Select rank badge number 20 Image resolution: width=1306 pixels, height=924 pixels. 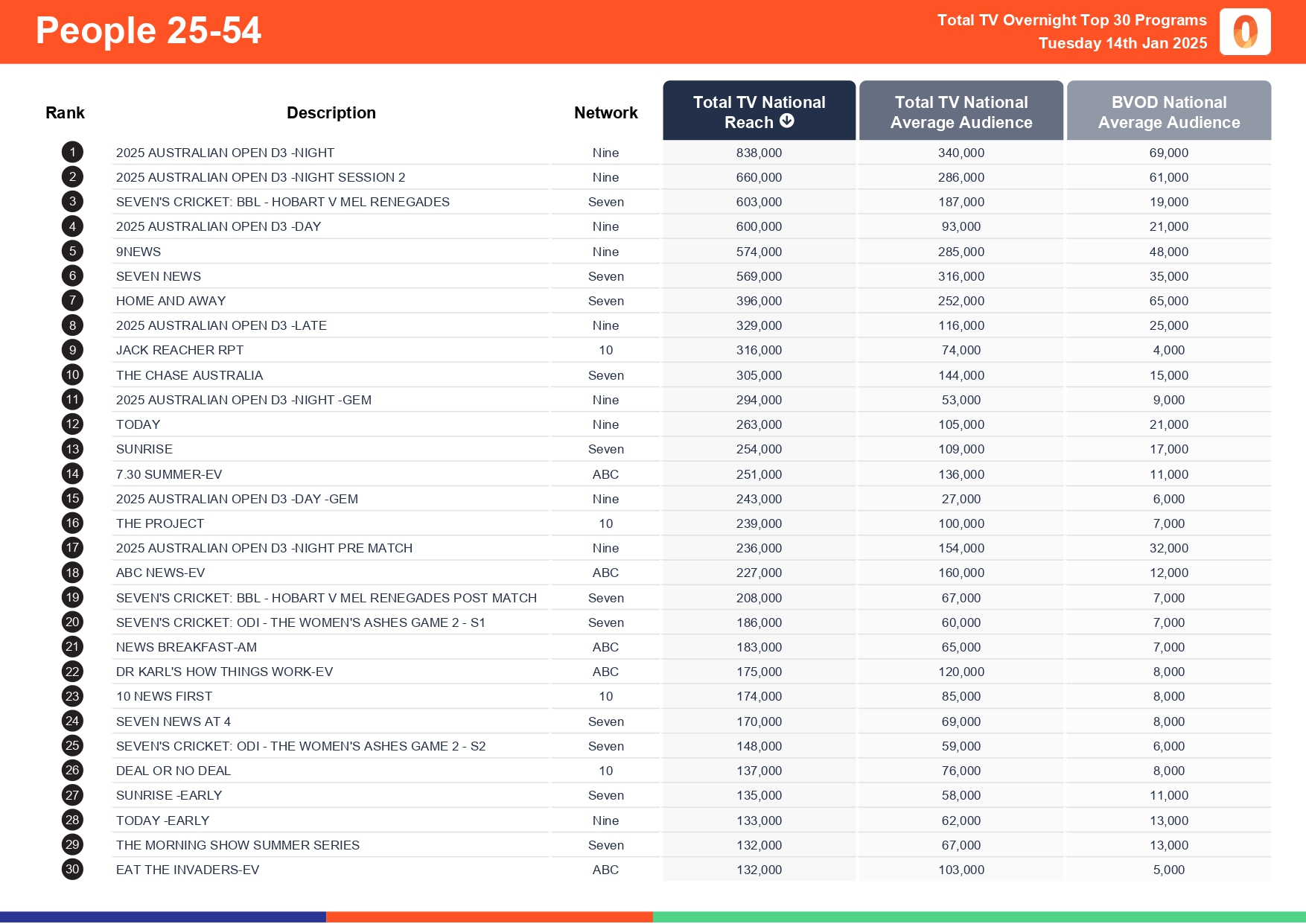point(71,622)
